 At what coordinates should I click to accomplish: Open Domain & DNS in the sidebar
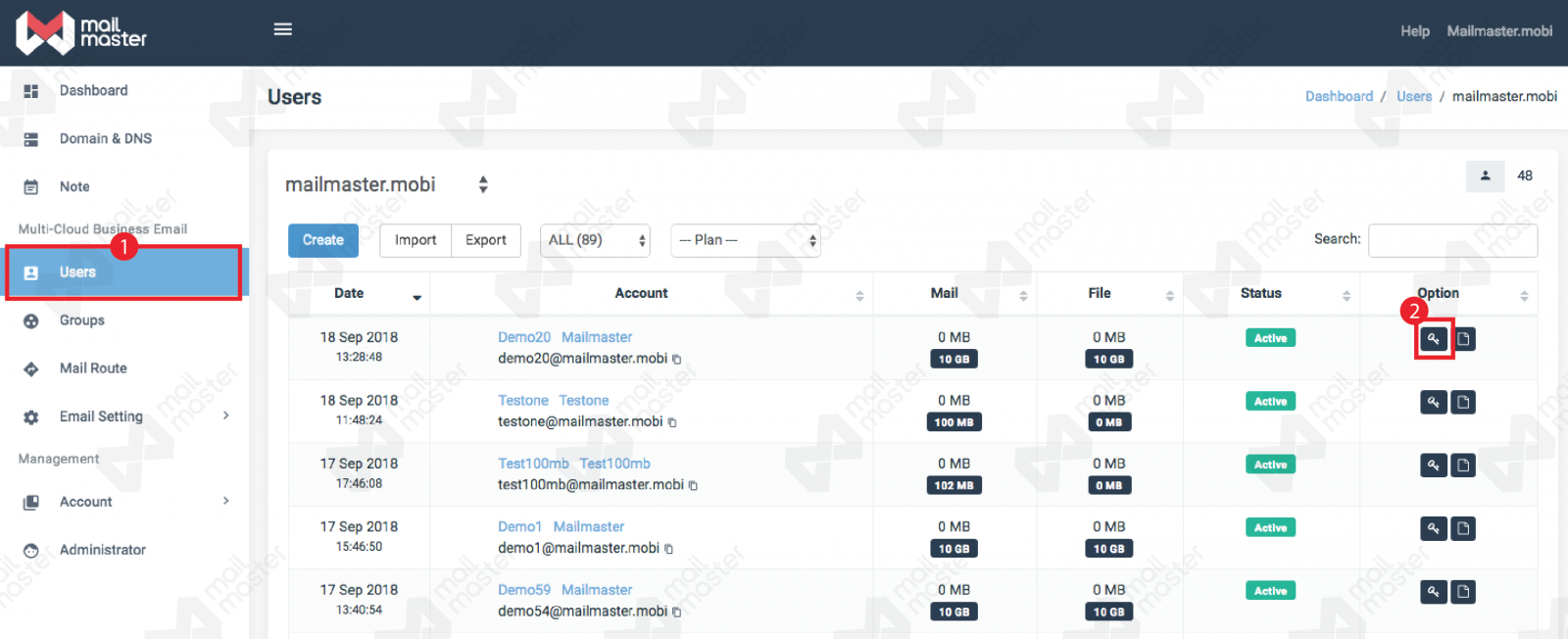pos(106,139)
